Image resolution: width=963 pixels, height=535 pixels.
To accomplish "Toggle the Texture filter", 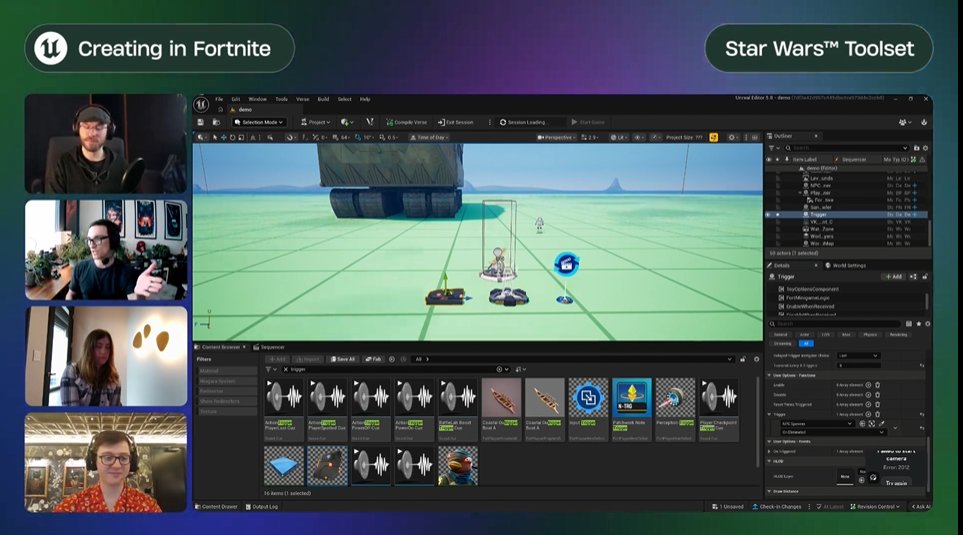I will [x=227, y=411].
